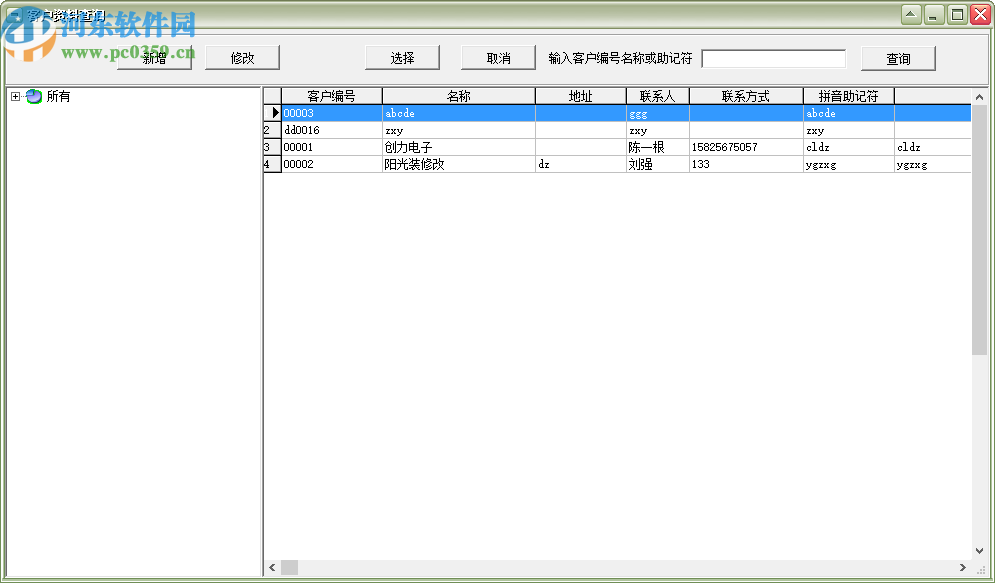Screen dimensions: 995x583
Task: Click the 联系人 column header
Action: pos(657,96)
